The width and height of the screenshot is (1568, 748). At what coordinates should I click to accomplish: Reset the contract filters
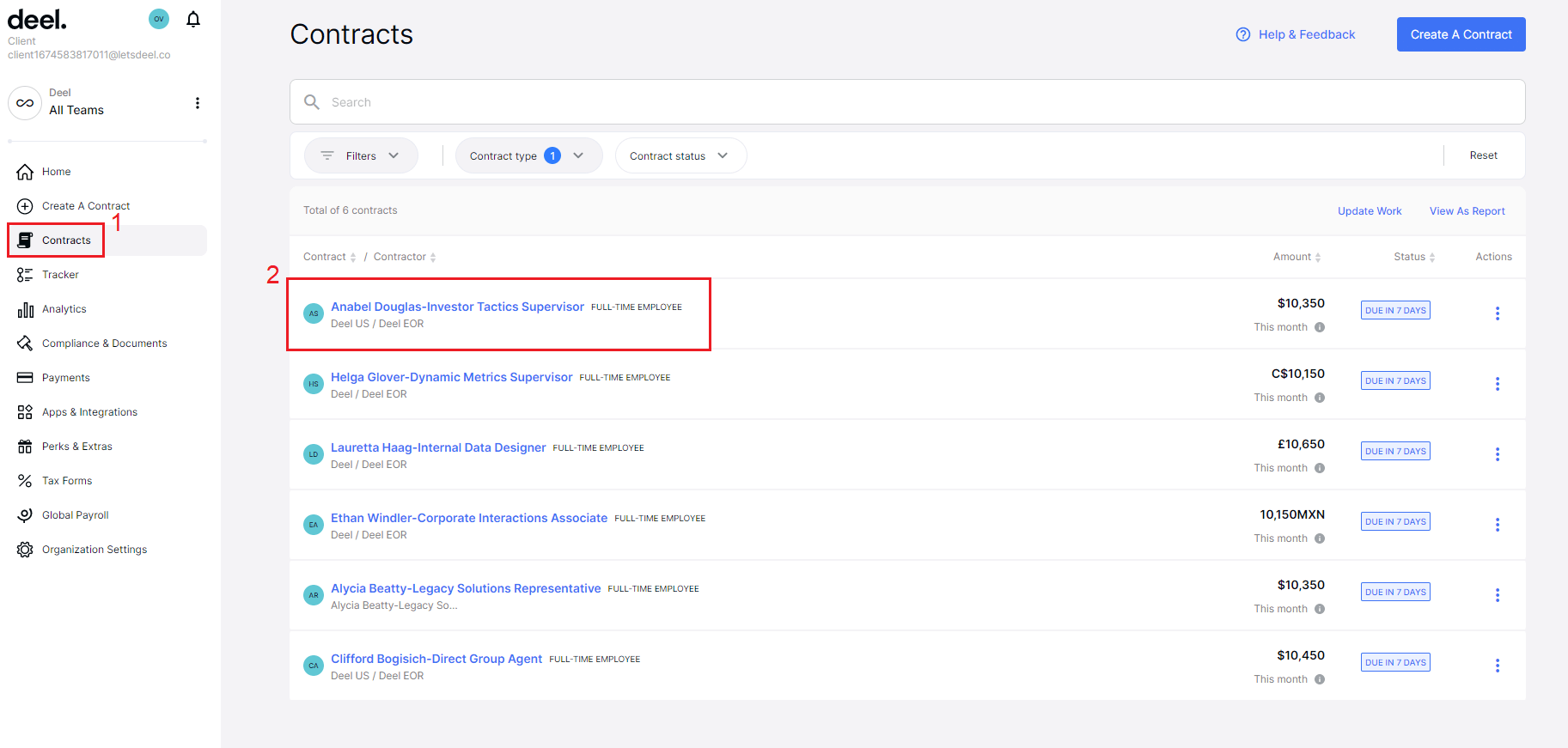point(1483,155)
